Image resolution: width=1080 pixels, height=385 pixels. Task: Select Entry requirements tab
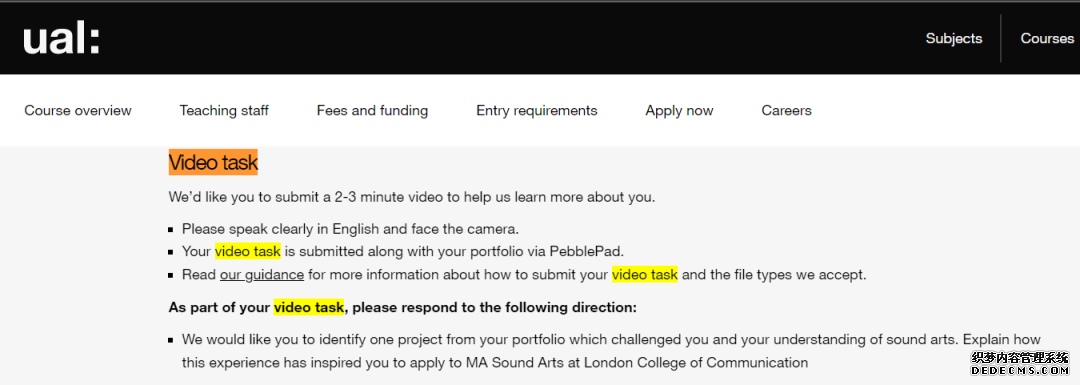[x=537, y=110]
